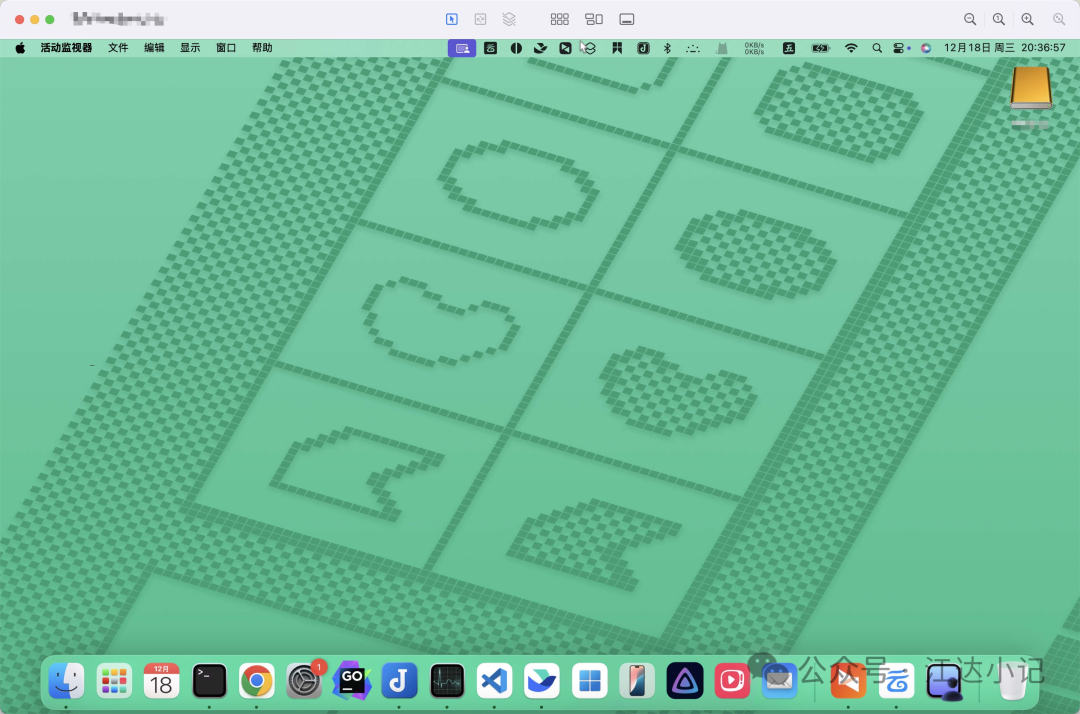Open the Trash in the Dock
This screenshot has height=714, width=1080.
(1012, 681)
